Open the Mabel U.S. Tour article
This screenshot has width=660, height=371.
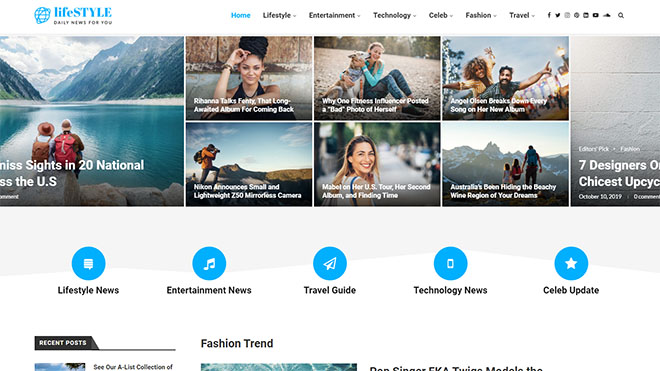pyautogui.click(x=377, y=164)
